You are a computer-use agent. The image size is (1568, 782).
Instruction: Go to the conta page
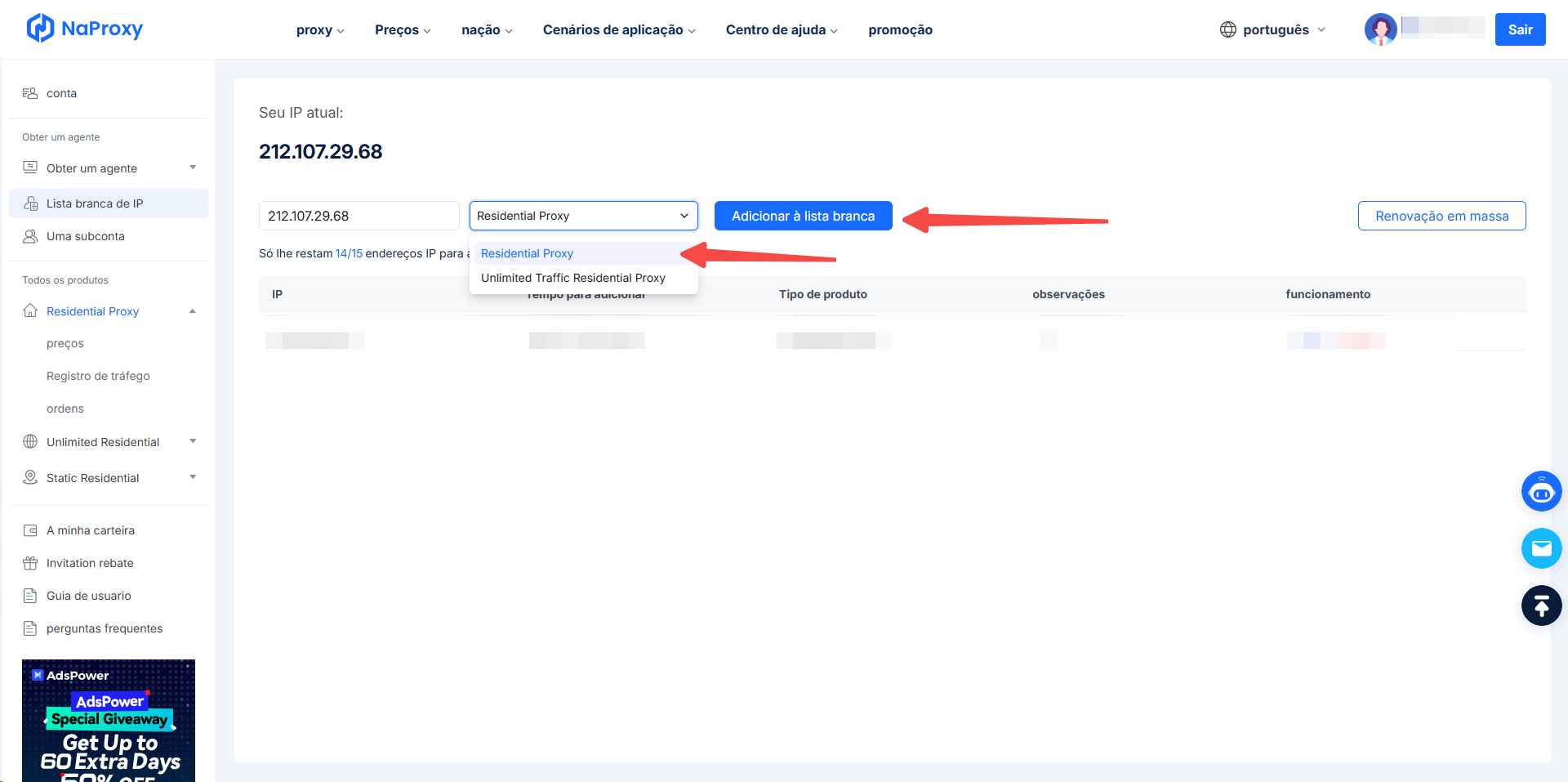coord(61,93)
